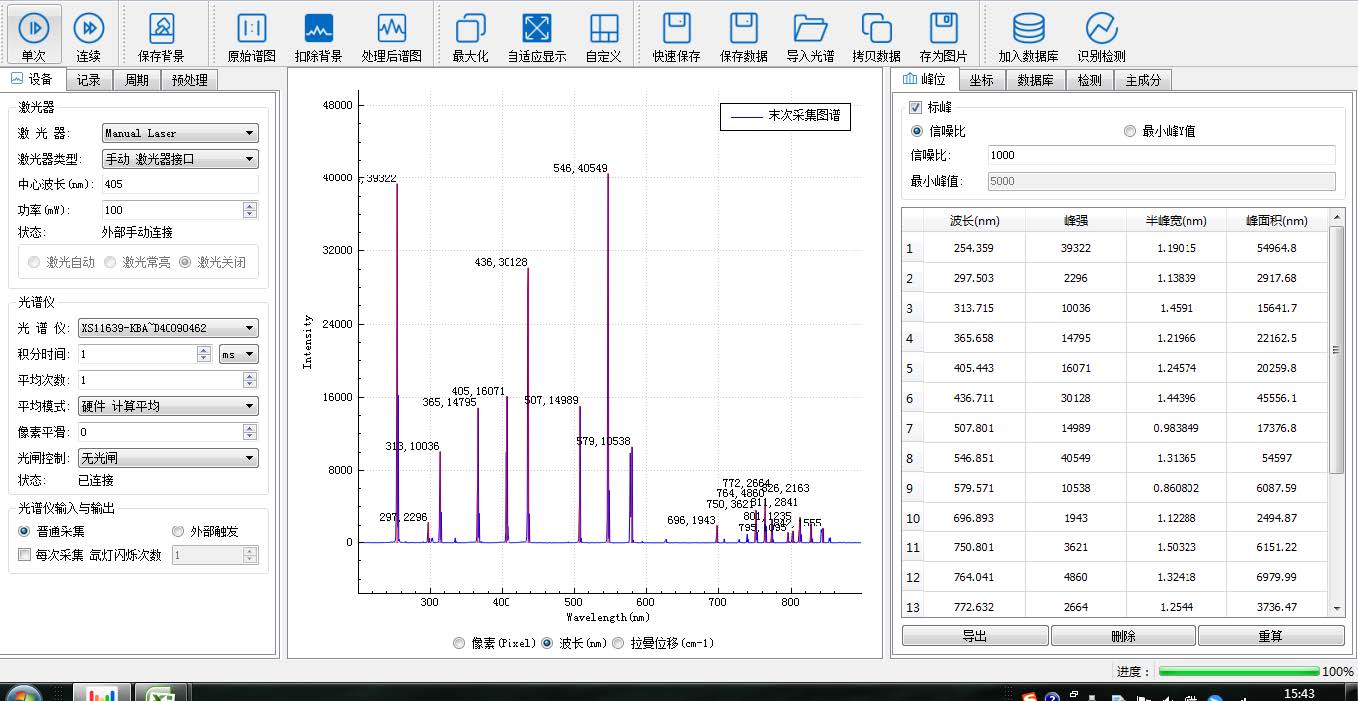Save the spectrum with 存为图片 icon
The height and width of the screenshot is (701, 1358).
tap(943, 34)
